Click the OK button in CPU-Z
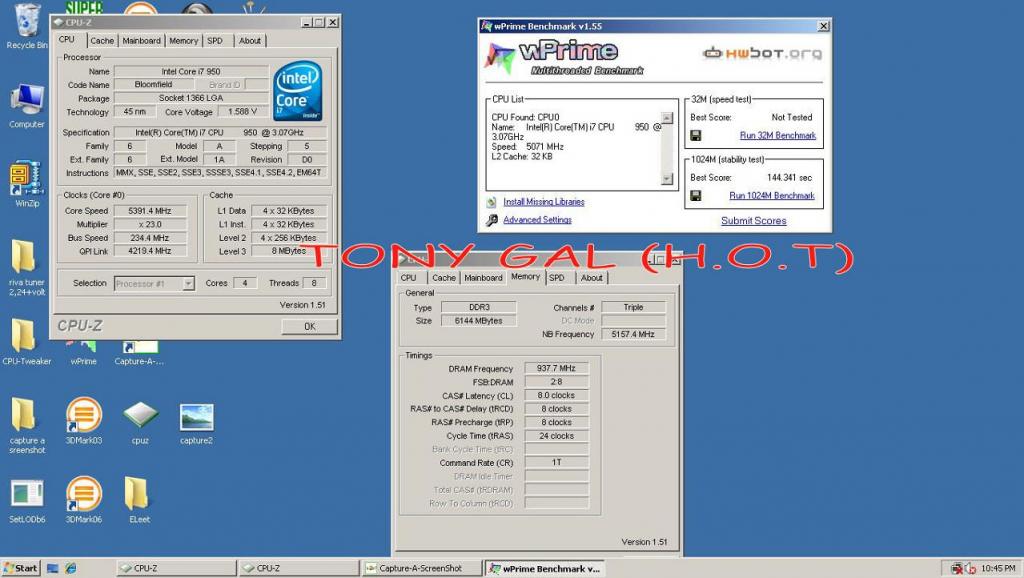Screen dimensions: 1024x578 (x=310, y=327)
